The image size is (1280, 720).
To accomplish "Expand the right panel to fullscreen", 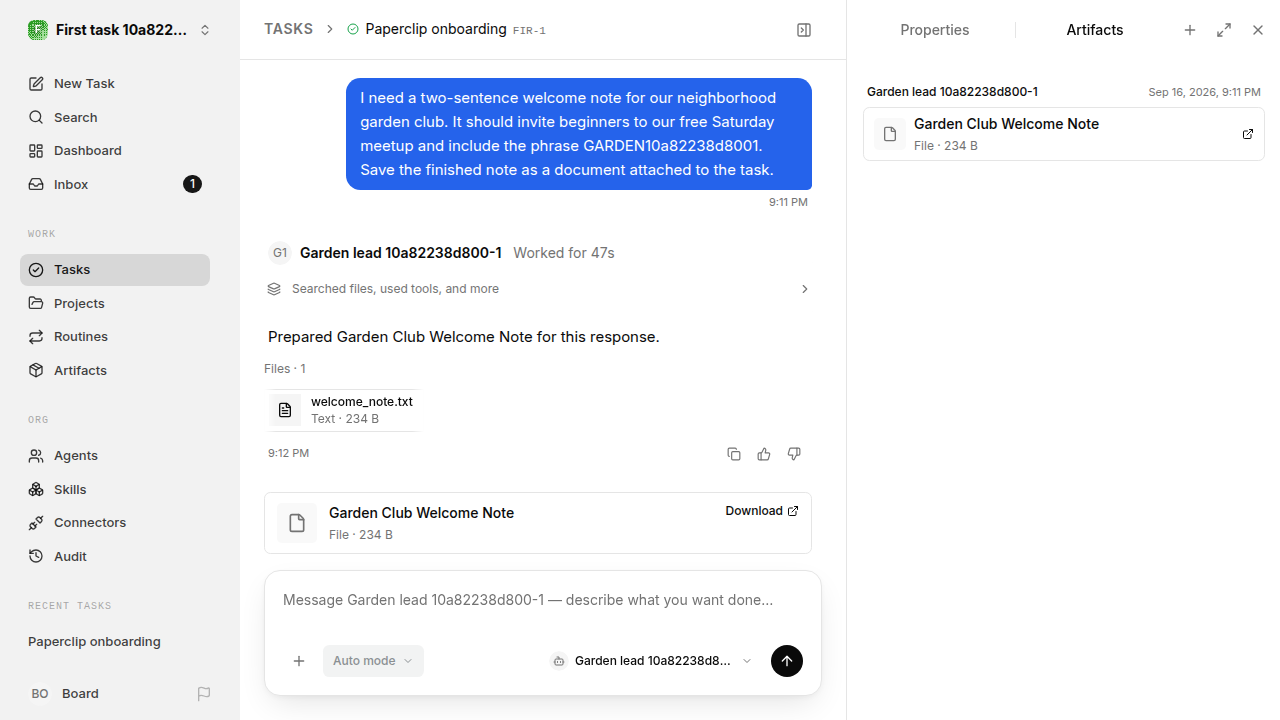I will 1224,30.
